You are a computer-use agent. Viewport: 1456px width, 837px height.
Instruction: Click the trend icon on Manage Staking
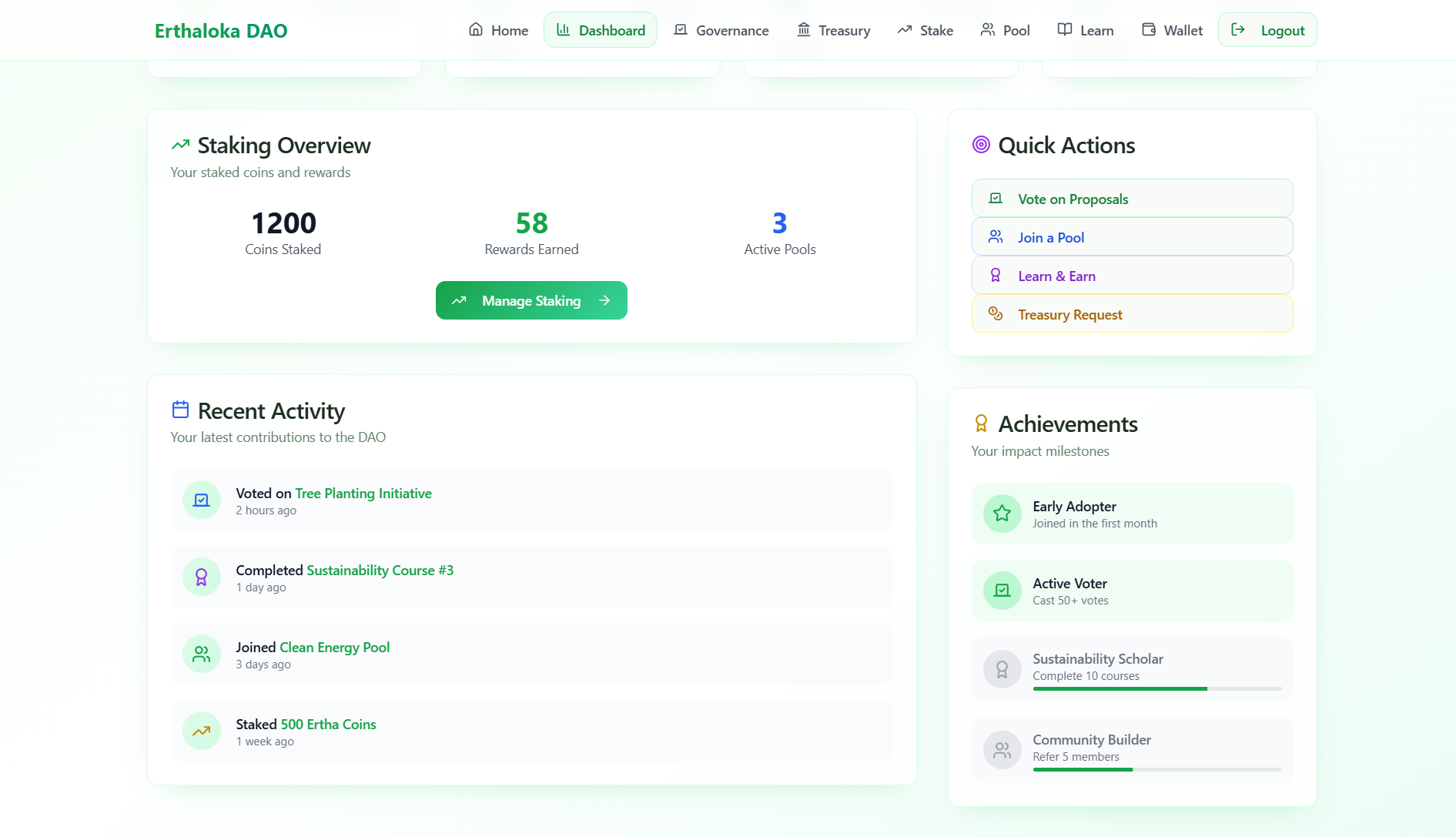pos(459,300)
